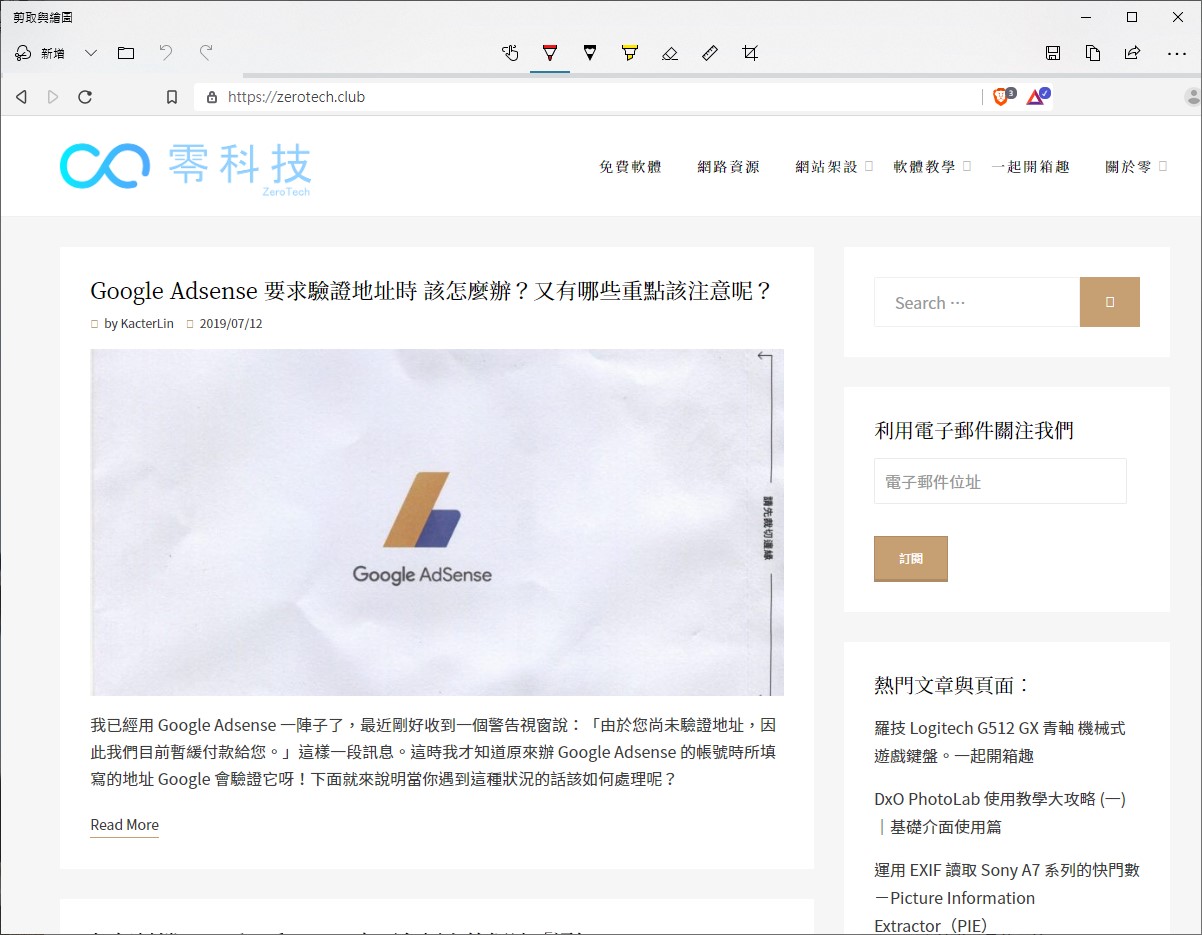Save the snip with the floppy disk icon
The image size is (1202, 935).
(1053, 53)
